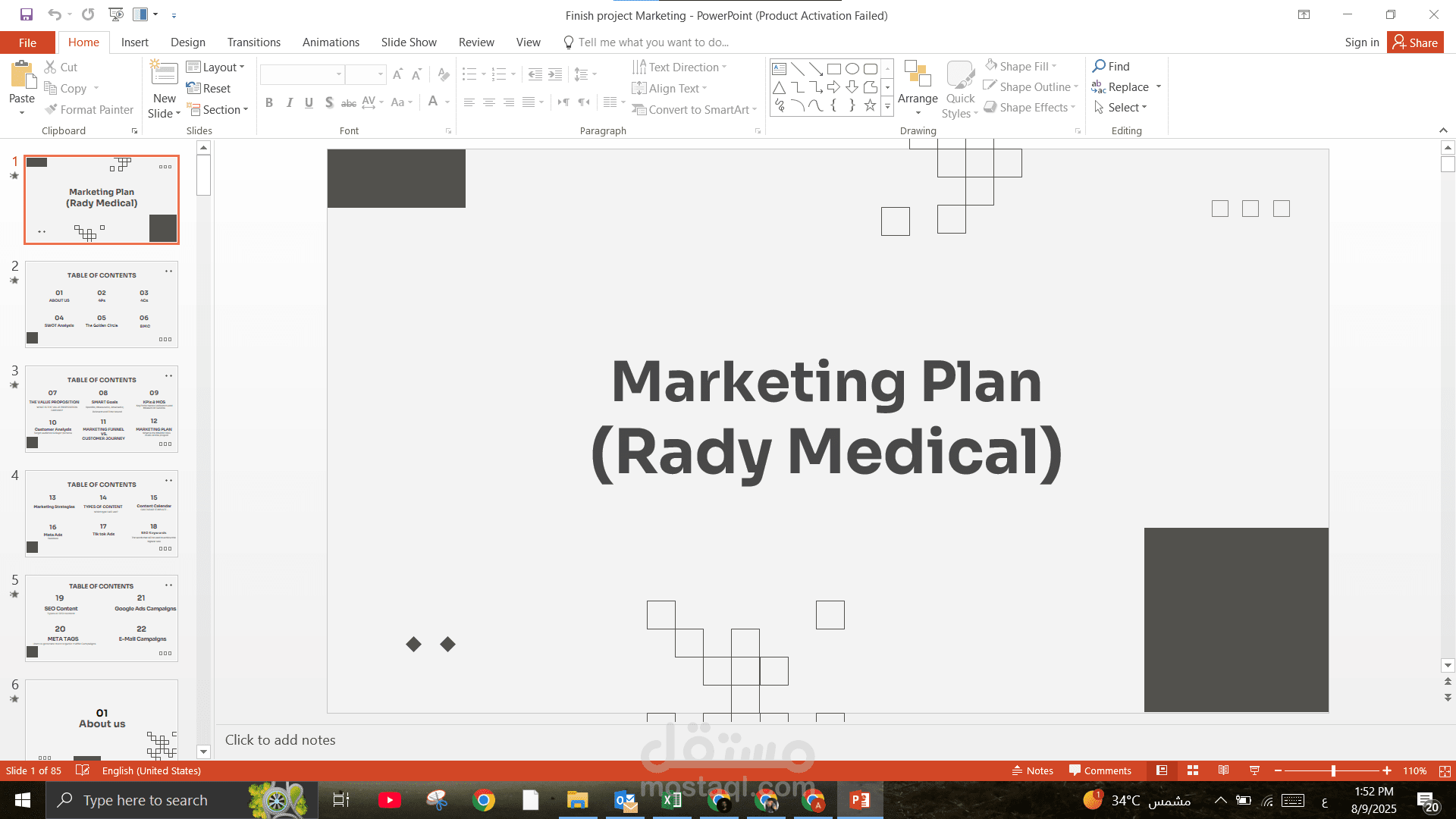Switch to Slide Sorter view
Screen dimensions: 1456x819
pos(1193,770)
